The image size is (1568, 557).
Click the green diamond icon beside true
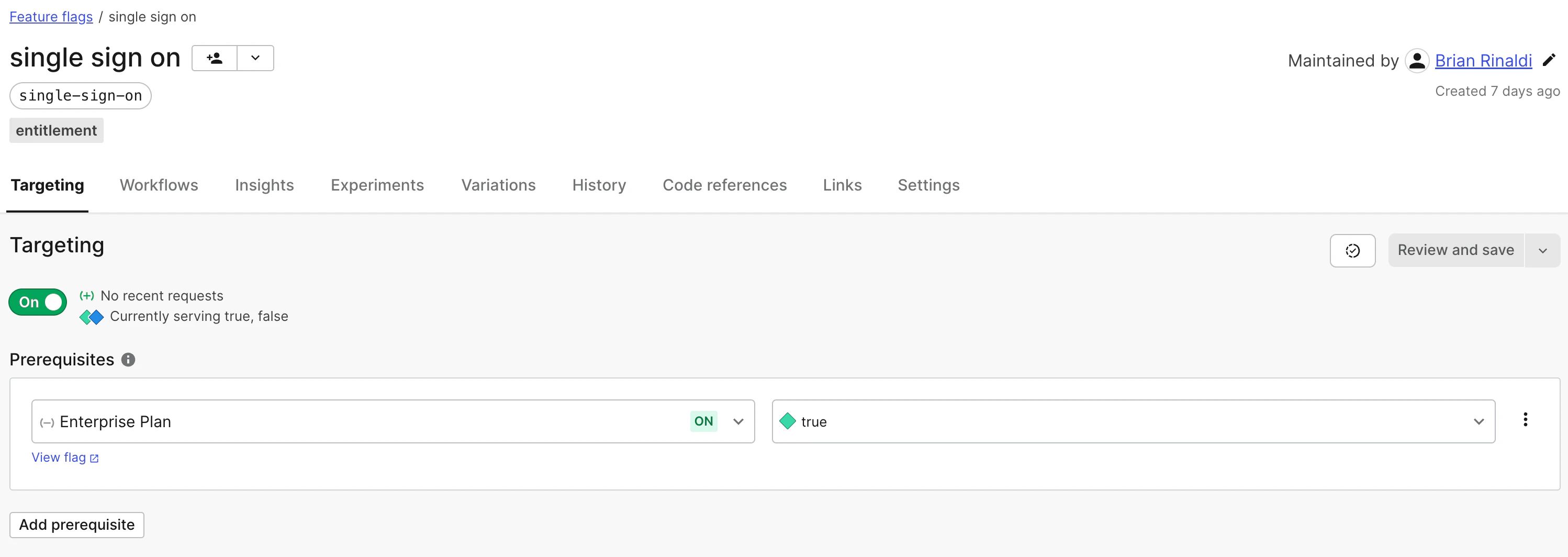(x=788, y=421)
